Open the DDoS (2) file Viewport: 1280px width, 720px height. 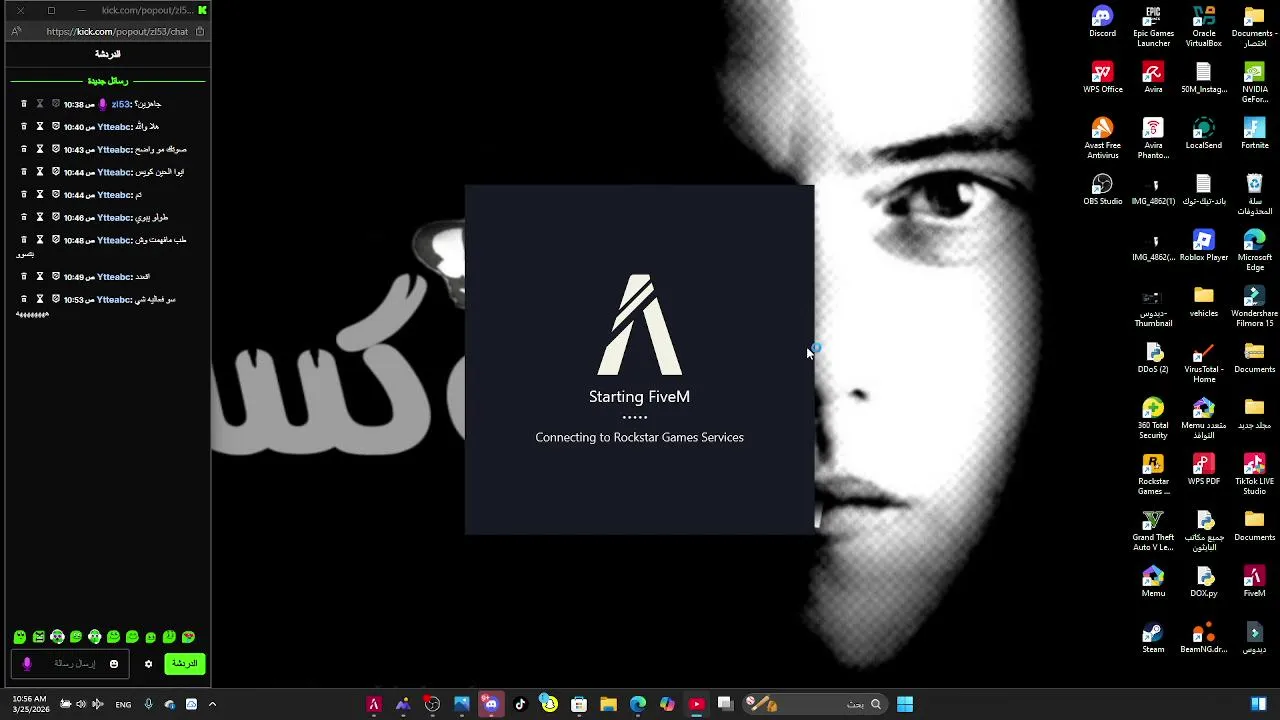[1153, 358]
